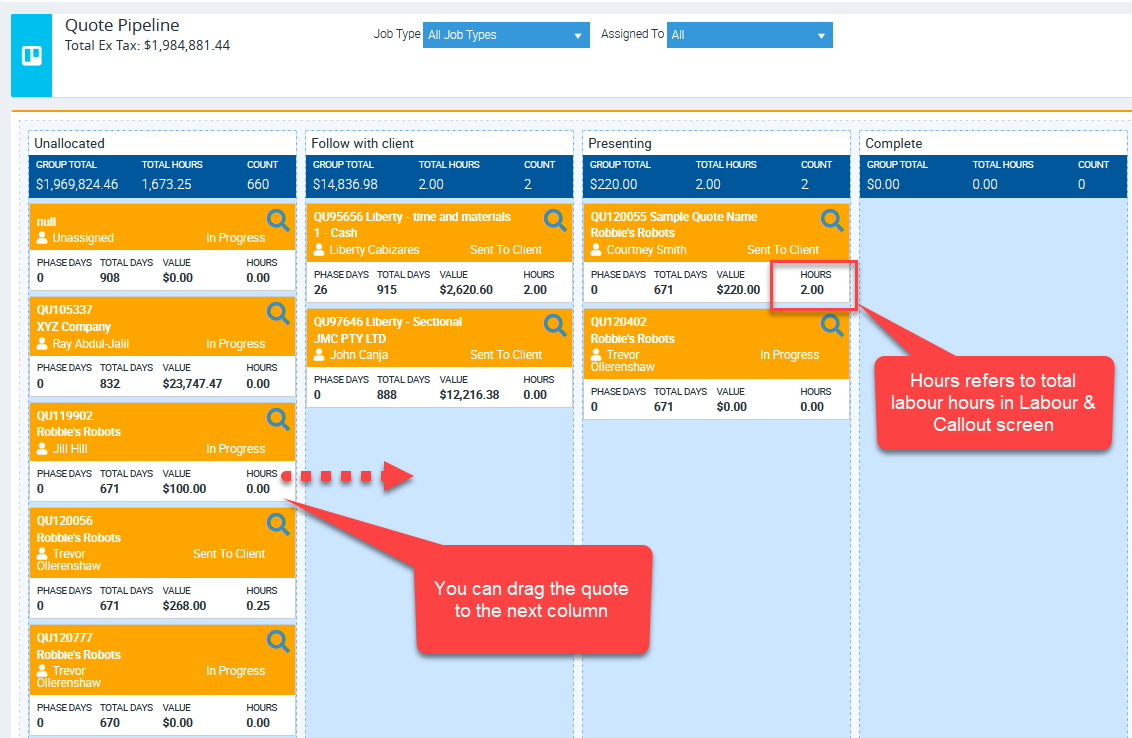Select the Unallocated column header
This screenshot has width=1132, height=738.
[x=70, y=143]
